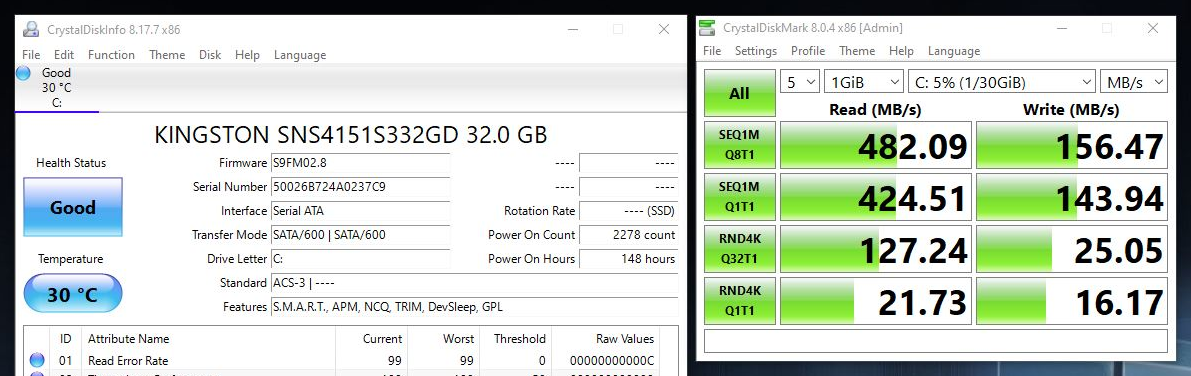Open the test count dropdown showing 5
Image resolution: width=1191 pixels, height=376 pixels.
point(800,82)
